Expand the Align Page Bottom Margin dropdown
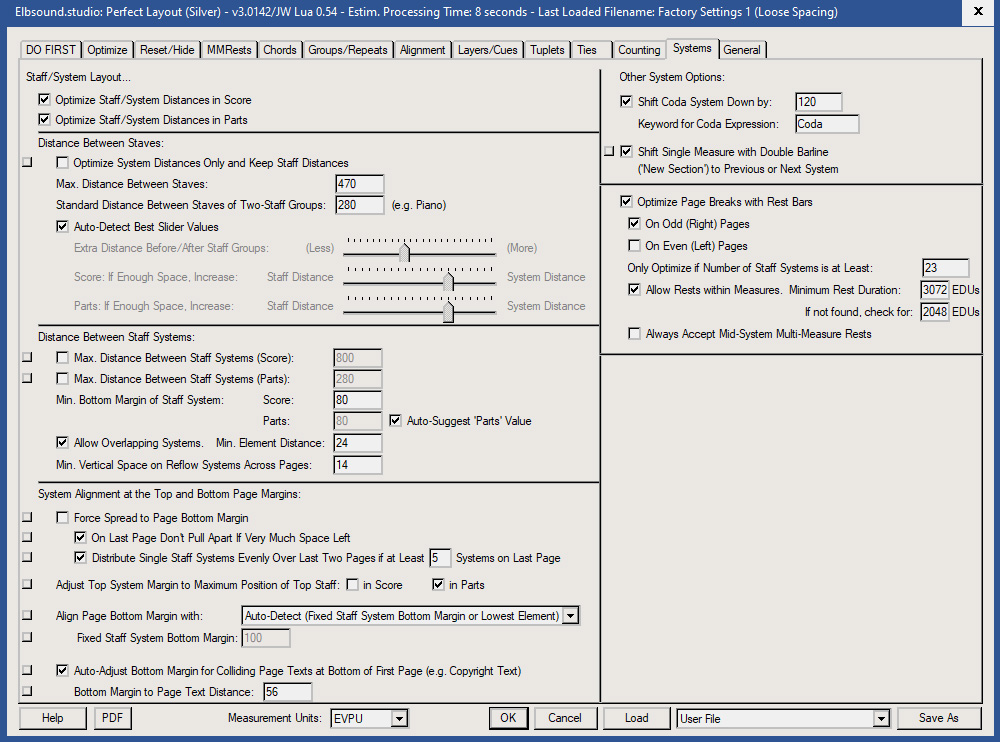The image size is (1000, 742). (x=571, y=615)
